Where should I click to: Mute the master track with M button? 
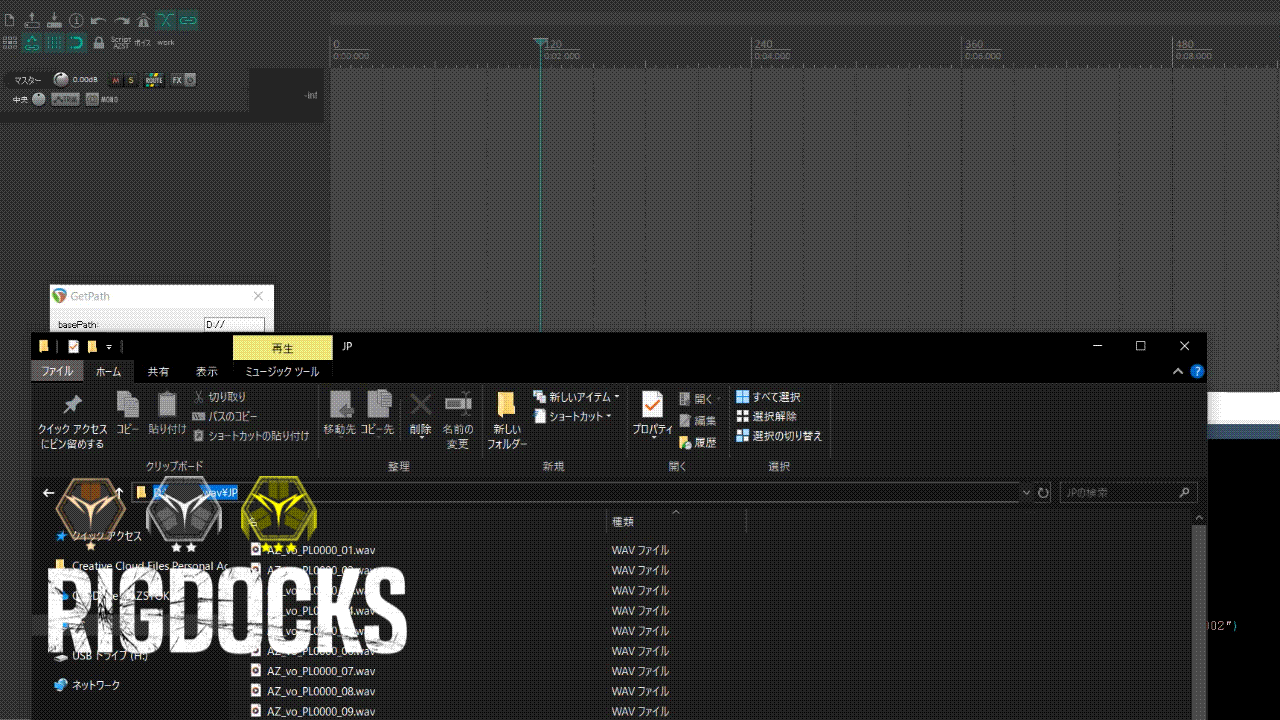coord(116,80)
